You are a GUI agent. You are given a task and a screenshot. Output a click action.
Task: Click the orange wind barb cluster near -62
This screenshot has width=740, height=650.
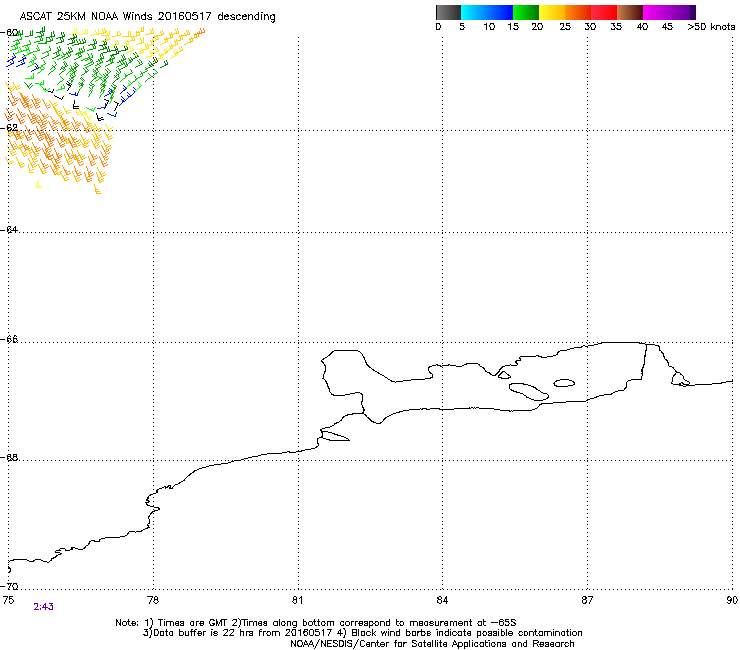57,139
